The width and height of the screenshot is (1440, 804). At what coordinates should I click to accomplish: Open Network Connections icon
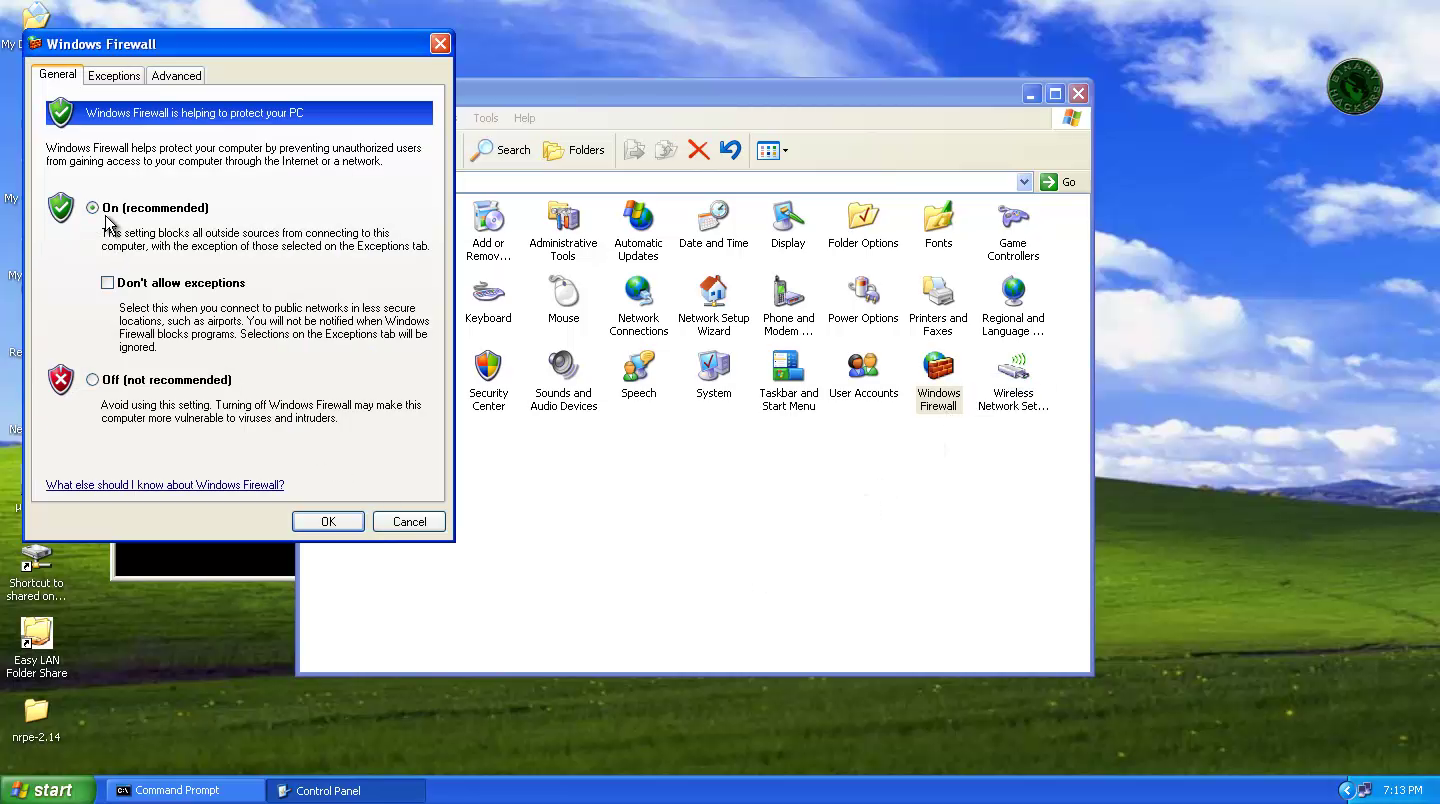click(x=638, y=306)
